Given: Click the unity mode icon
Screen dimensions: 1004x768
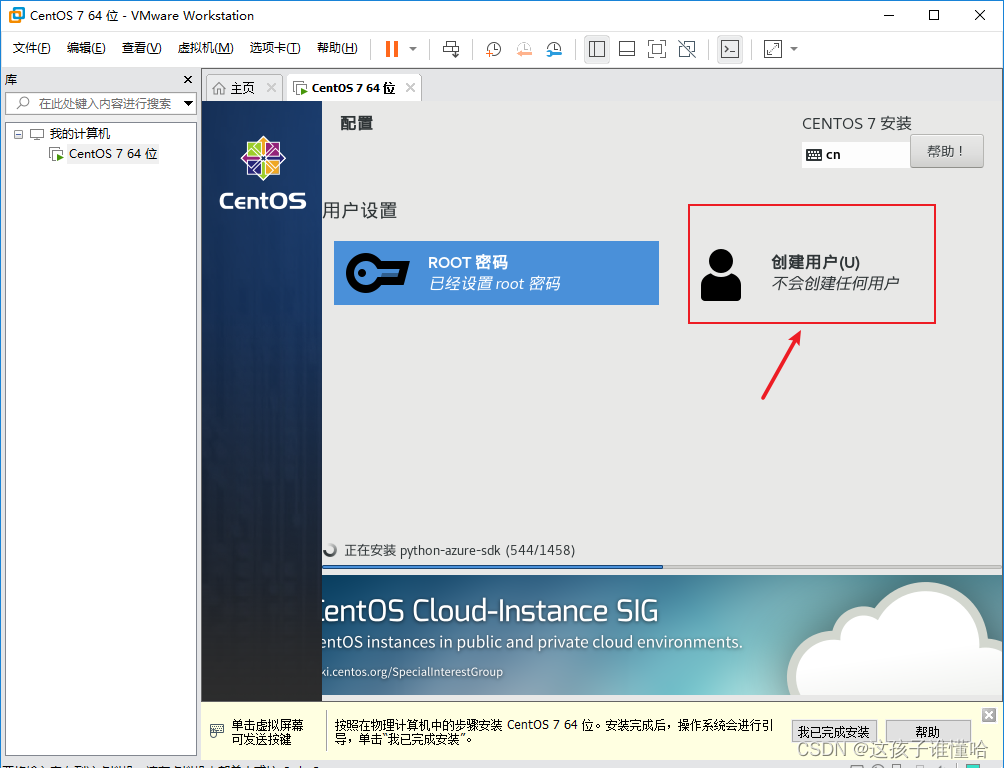Looking at the screenshot, I should [687, 49].
